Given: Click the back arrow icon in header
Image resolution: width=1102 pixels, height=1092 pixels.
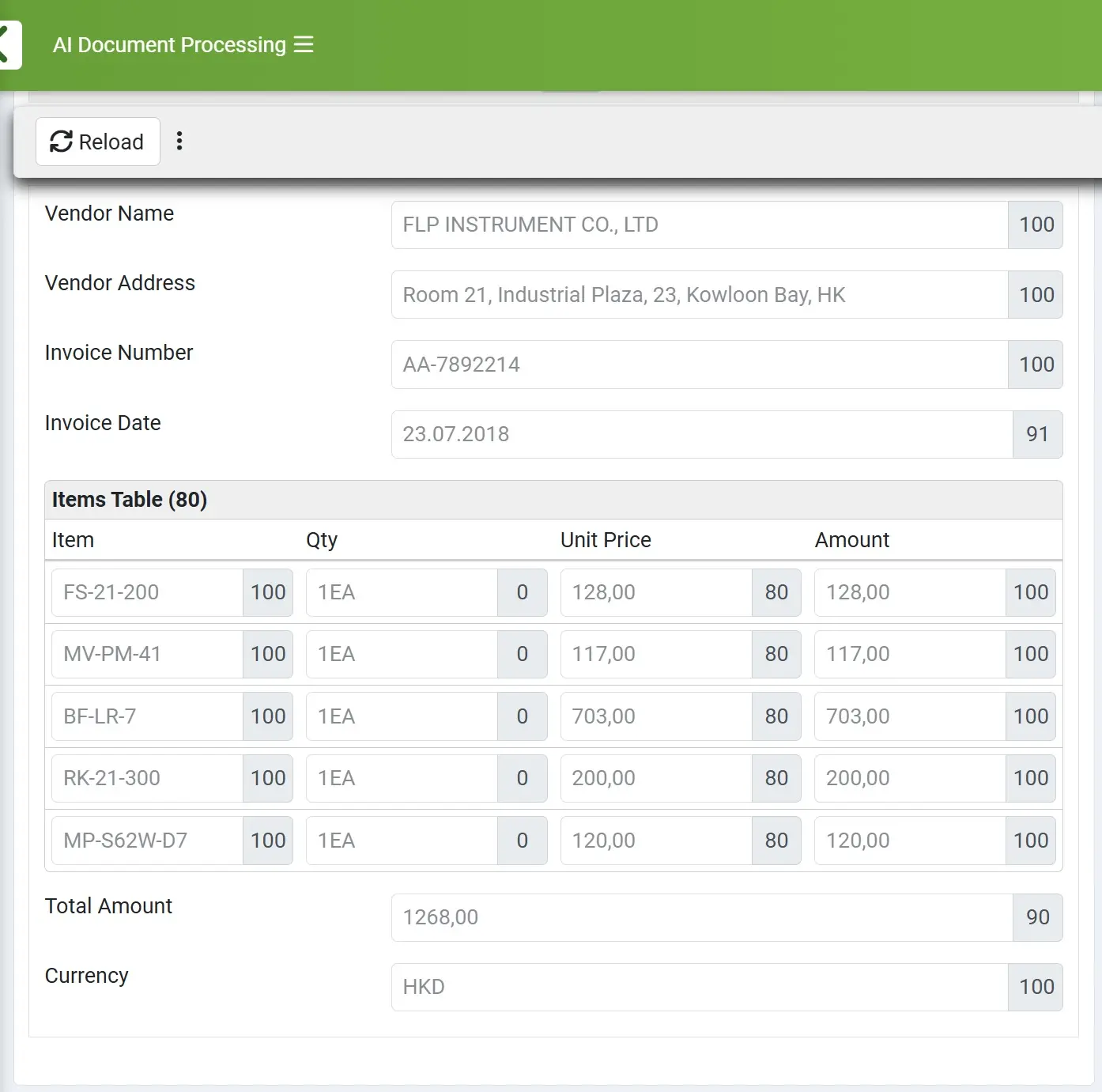Looking at the screenshot, I should coord(8,45).
